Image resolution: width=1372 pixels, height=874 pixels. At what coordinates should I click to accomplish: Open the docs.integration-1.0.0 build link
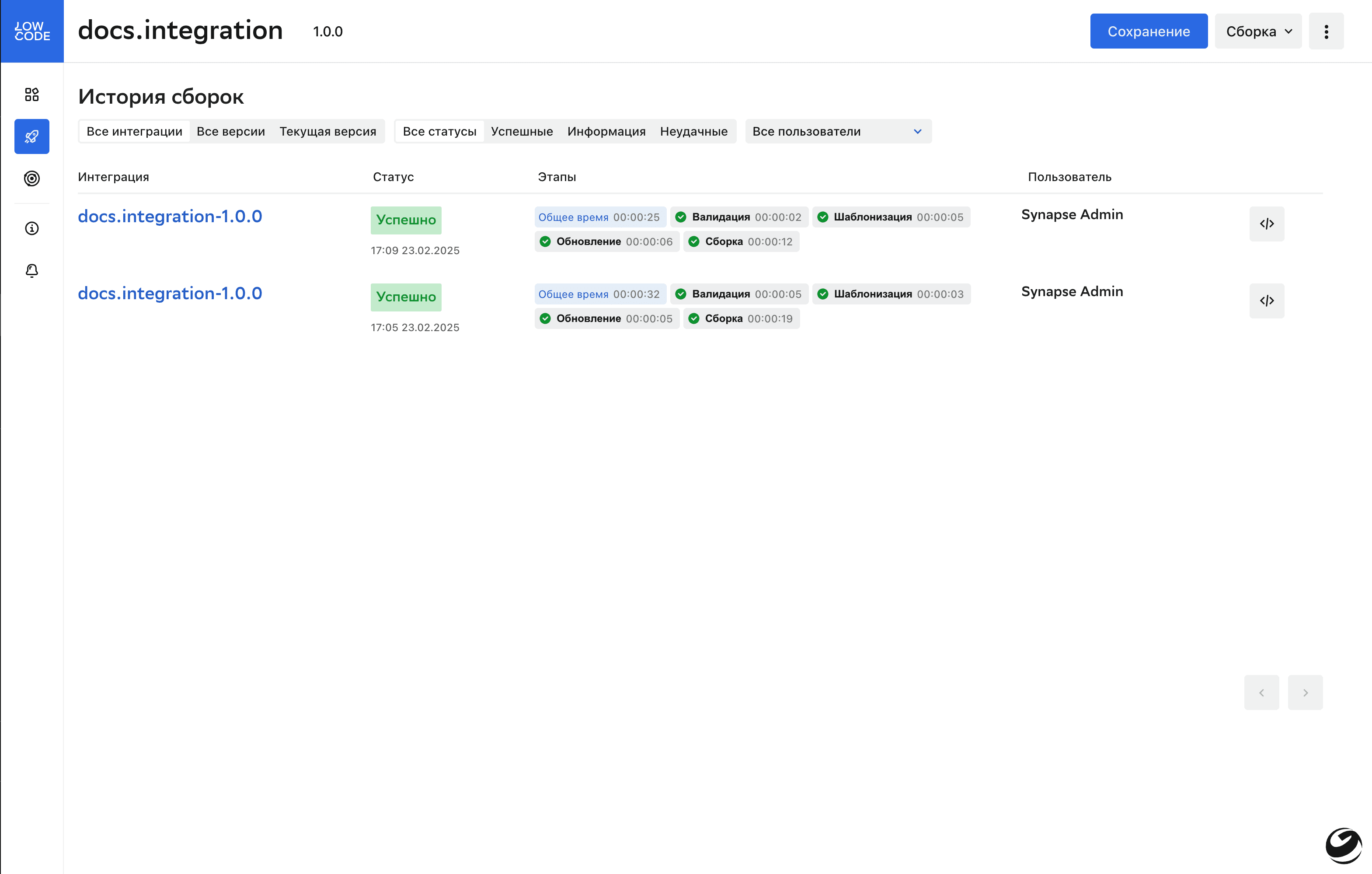coord(171,216)
